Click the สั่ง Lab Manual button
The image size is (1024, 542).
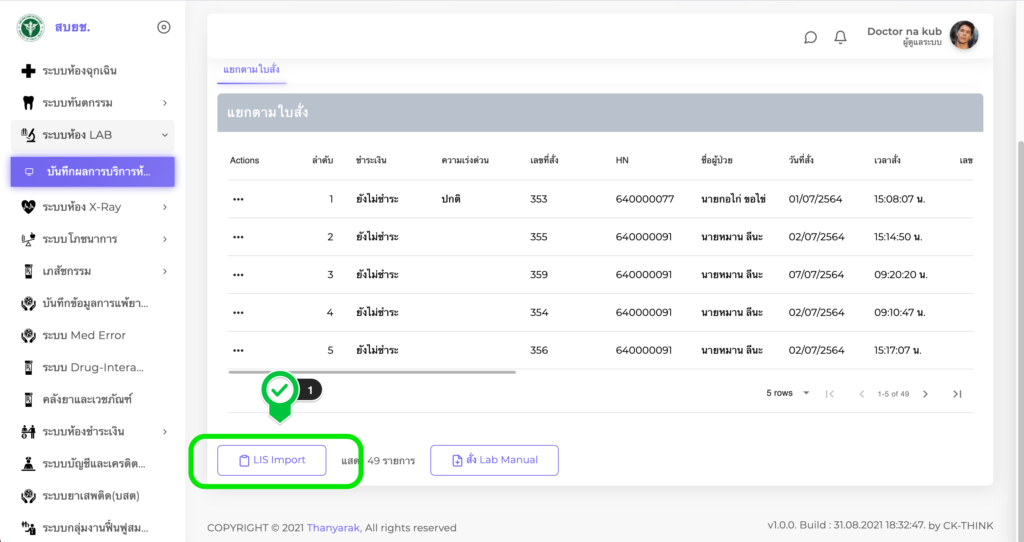pyautogui.click(x=494, y=460)
